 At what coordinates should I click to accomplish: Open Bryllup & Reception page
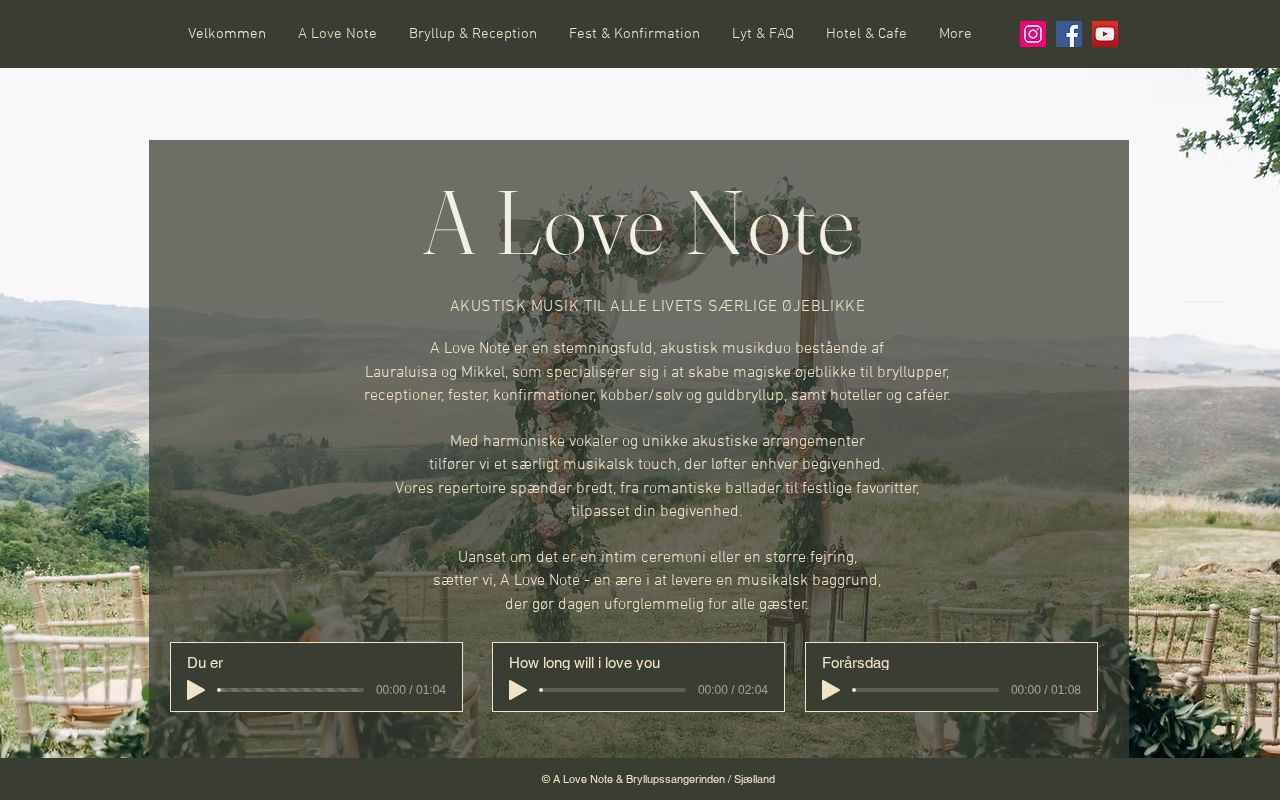(x=473, y=34)
